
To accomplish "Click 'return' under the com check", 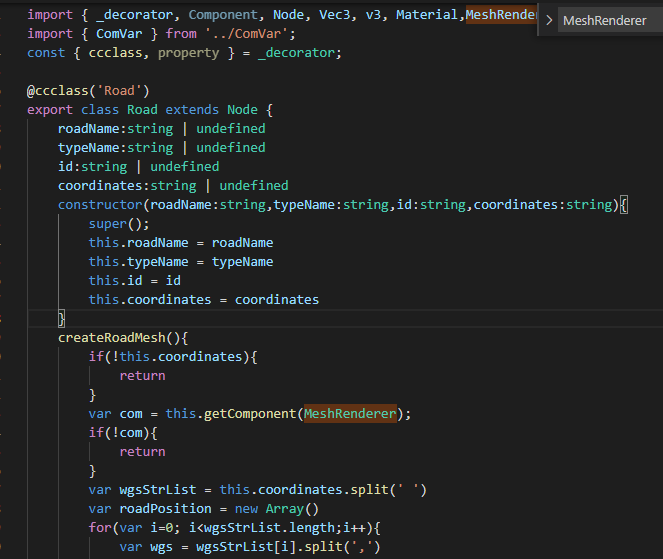I will [142, 452].
